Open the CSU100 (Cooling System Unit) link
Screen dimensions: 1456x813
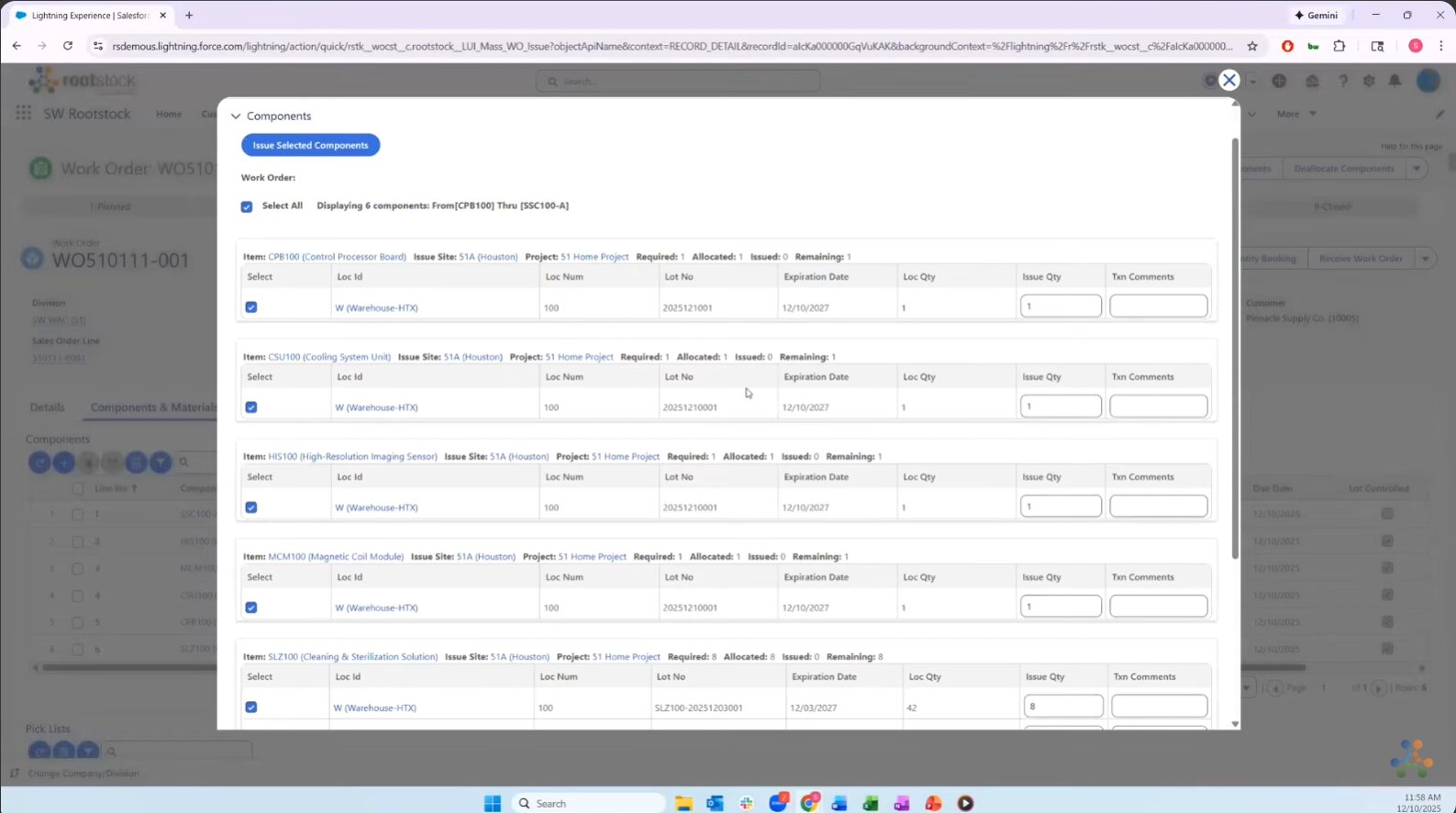329,357
